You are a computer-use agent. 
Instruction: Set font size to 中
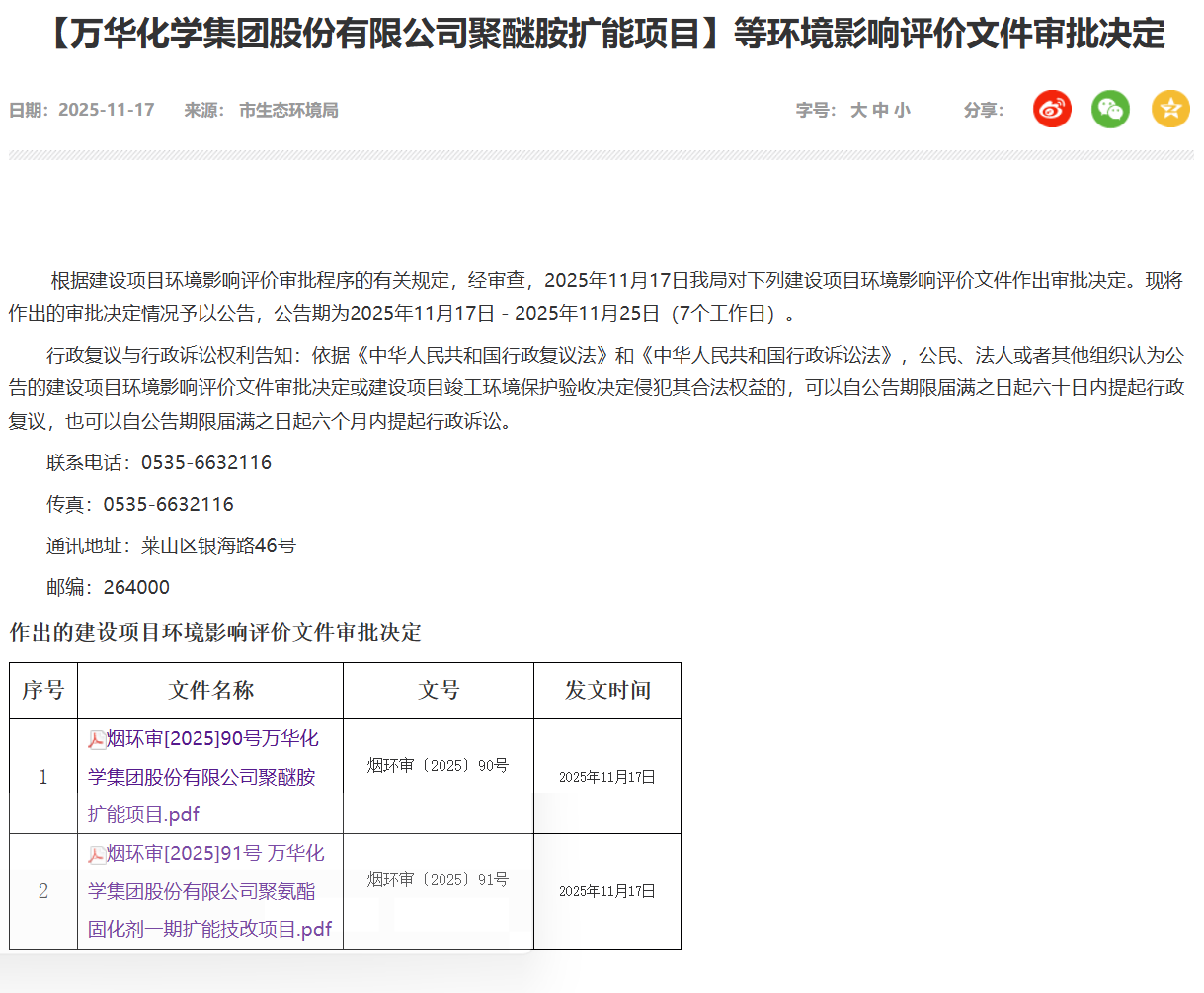pos(880,110)
